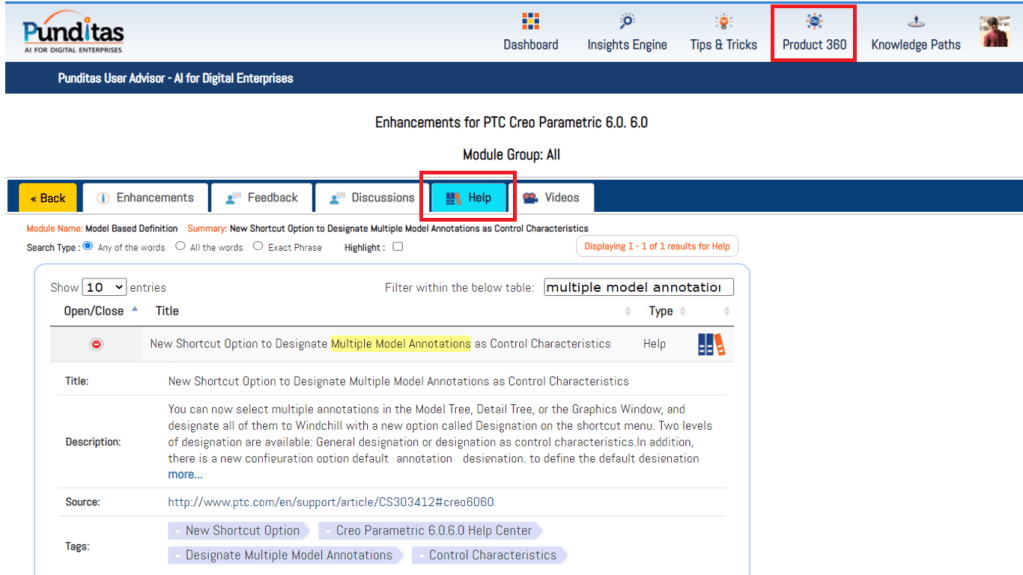Sort by the Open/Close column header
Screen dimensions: 1023x575
pos(94,311)
